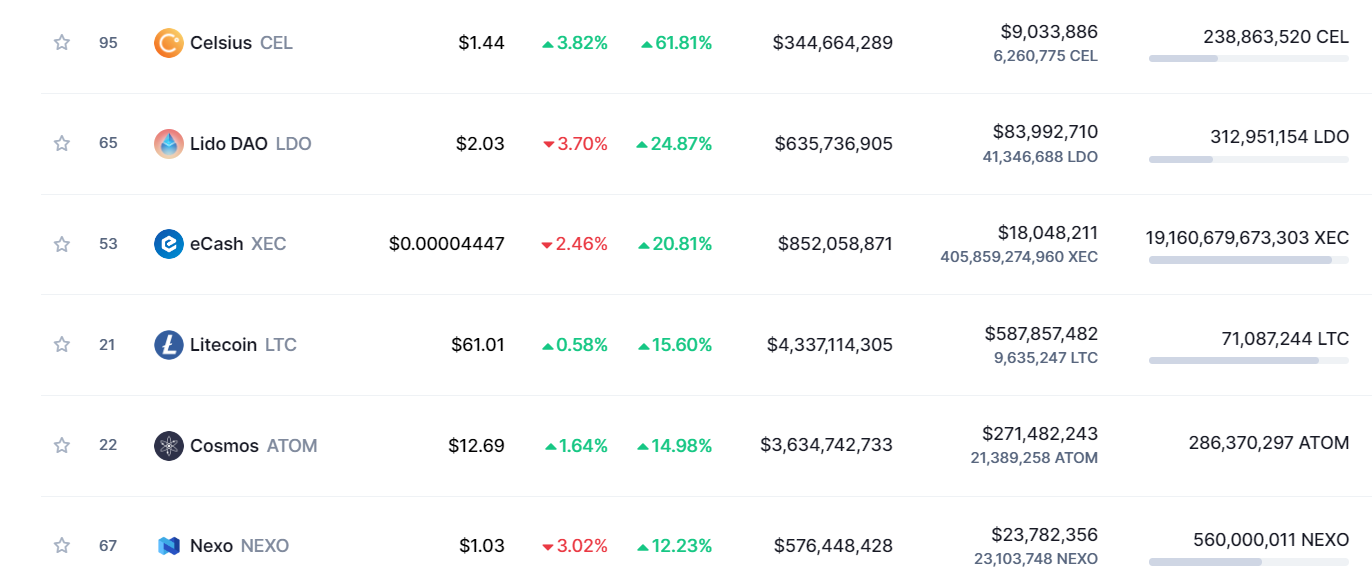Go to the Cosmos ATOM page
This screenshot has height=588, width=1372.
coord(225,445)
